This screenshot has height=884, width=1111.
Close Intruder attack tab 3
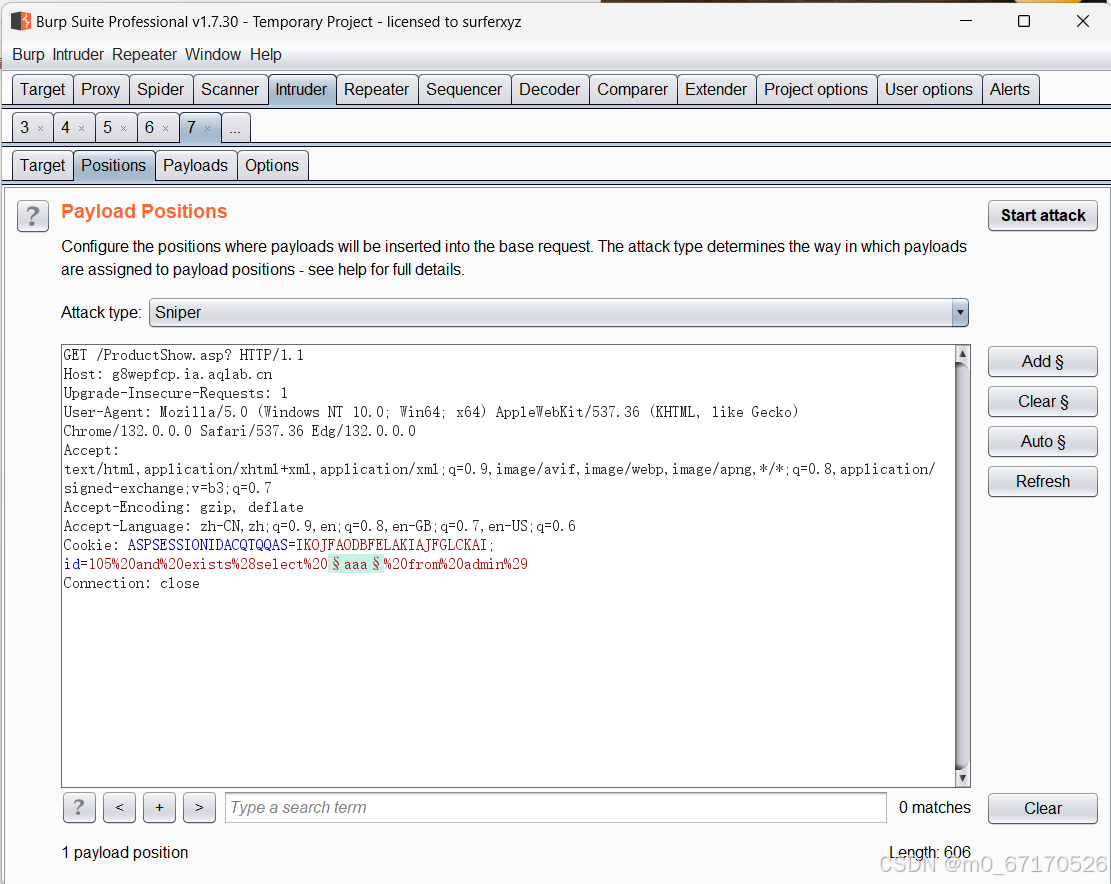40,128
